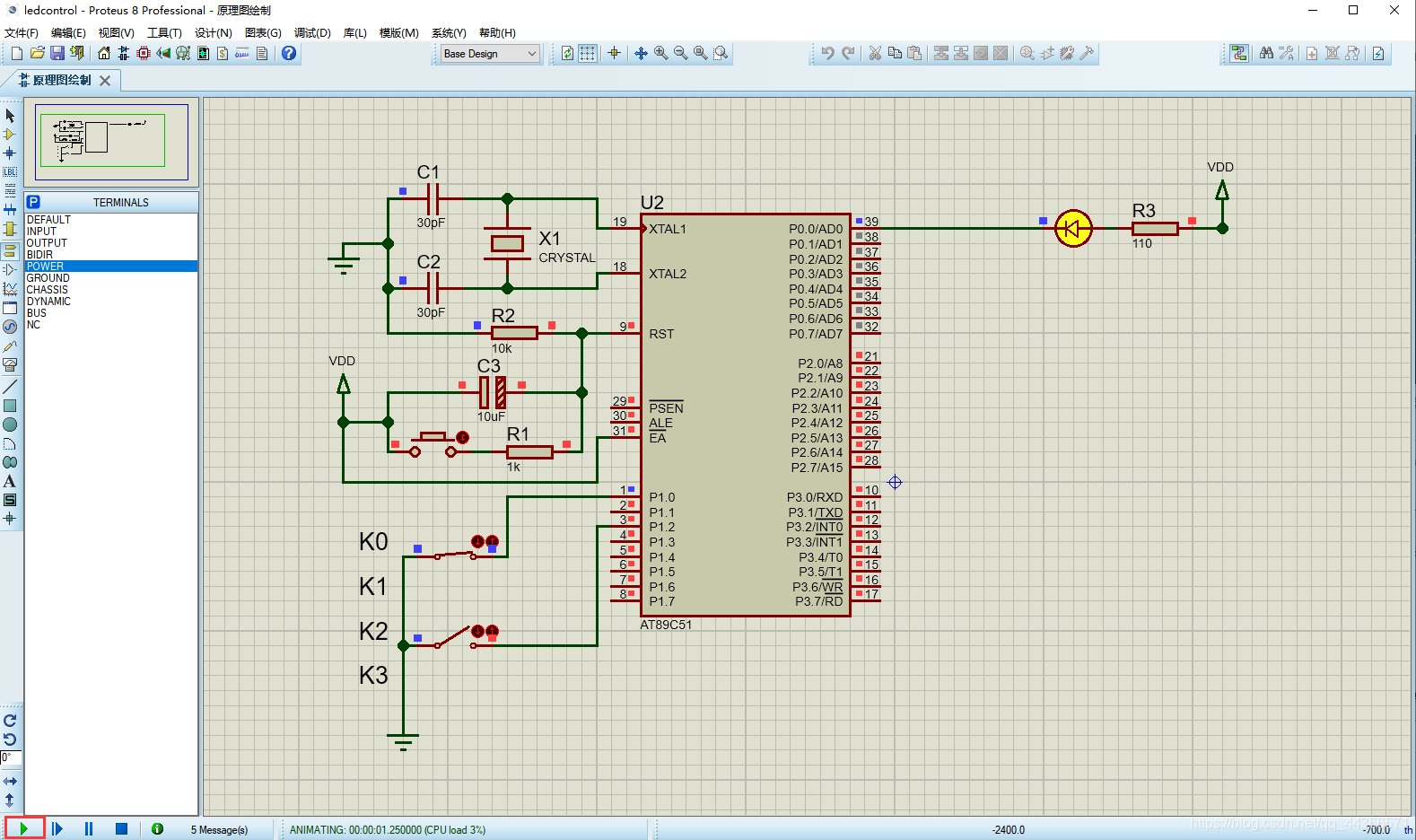This screenshot has width=1416, height=840.
Task: Select POWER terminal in list
Action: click(111, 267)
